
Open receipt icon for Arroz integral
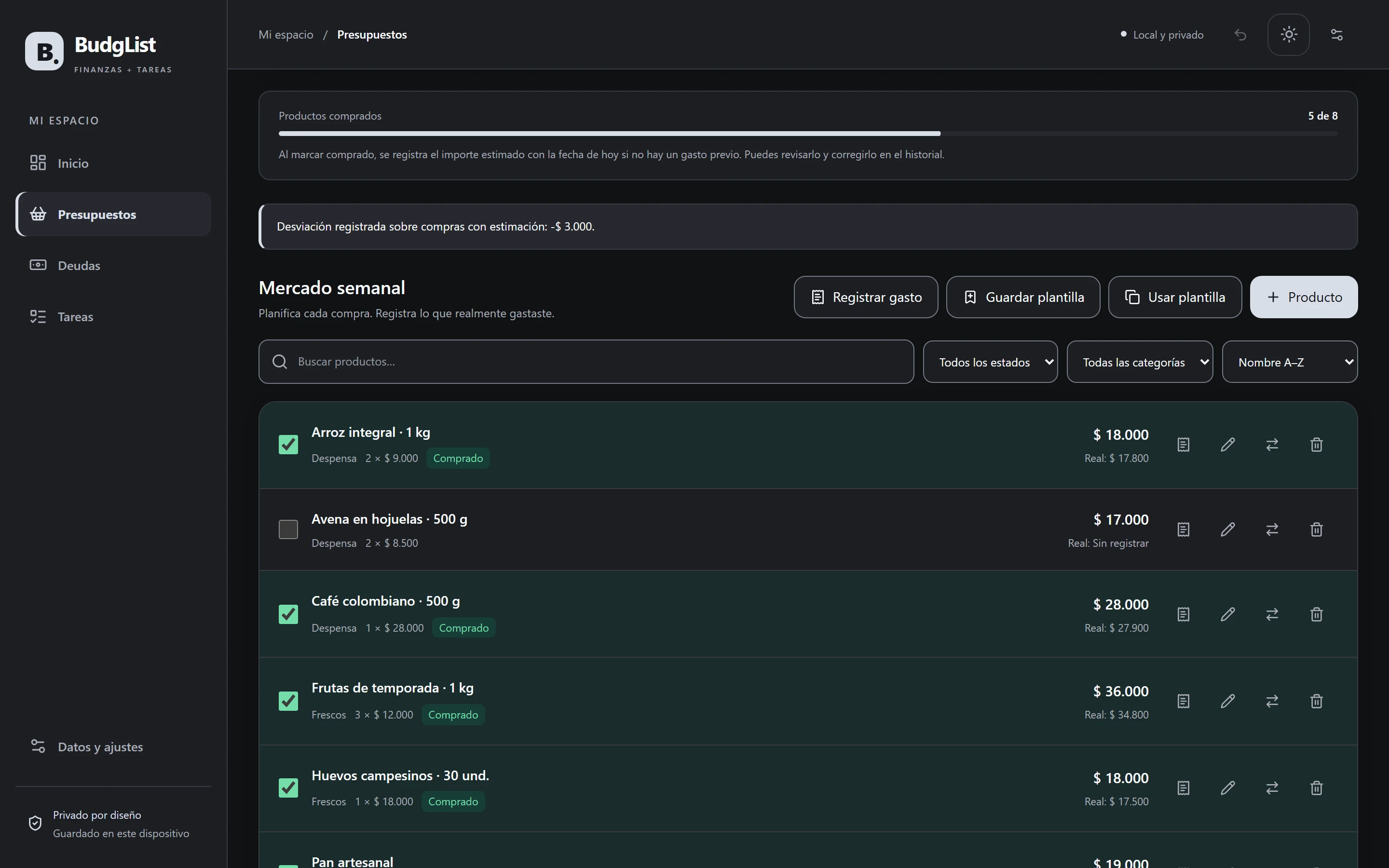point(1183,445)
